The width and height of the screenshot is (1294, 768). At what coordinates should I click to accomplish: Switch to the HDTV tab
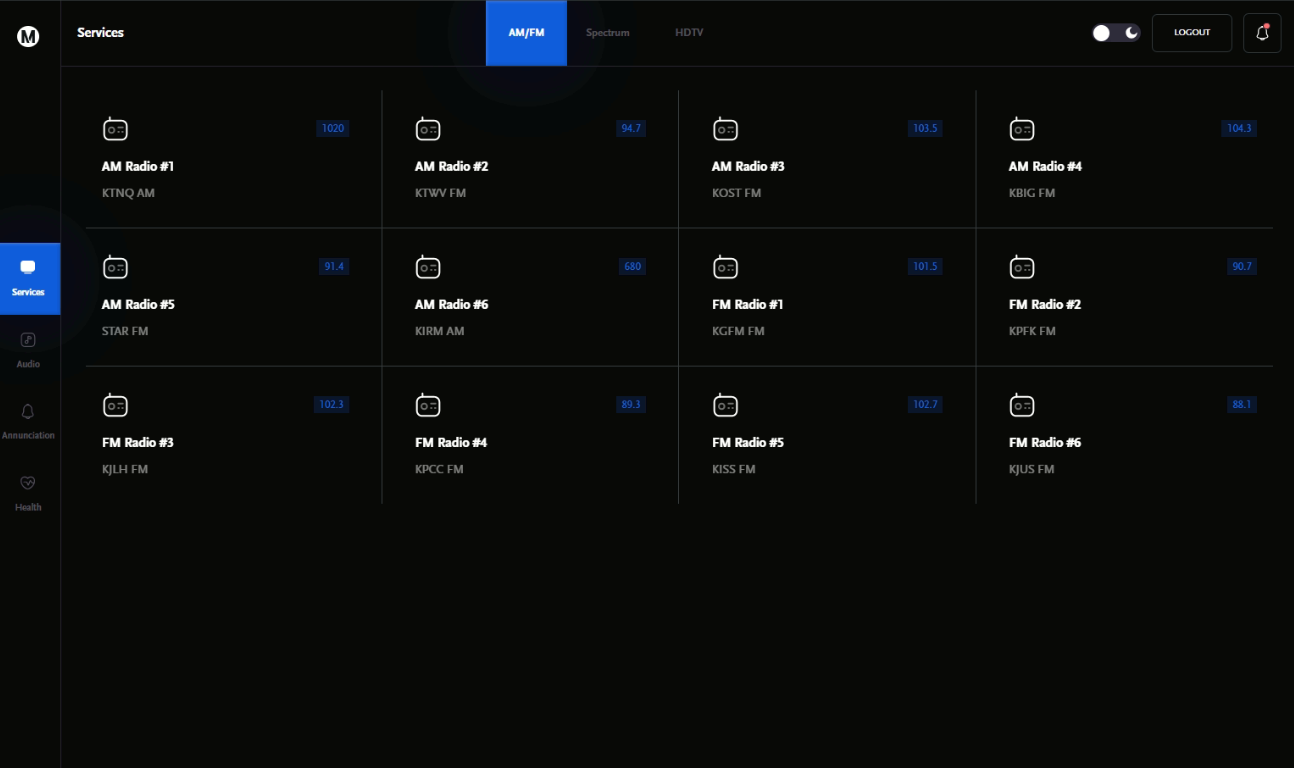click(689, 33)
